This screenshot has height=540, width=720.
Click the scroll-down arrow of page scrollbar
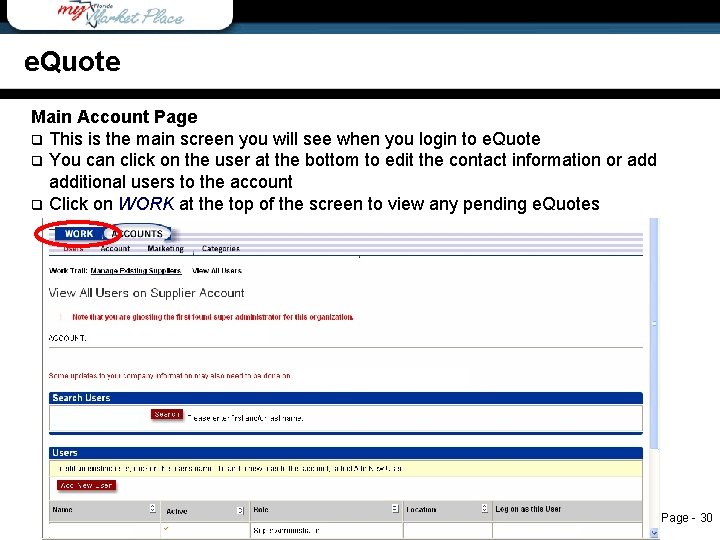click(654, 533)
